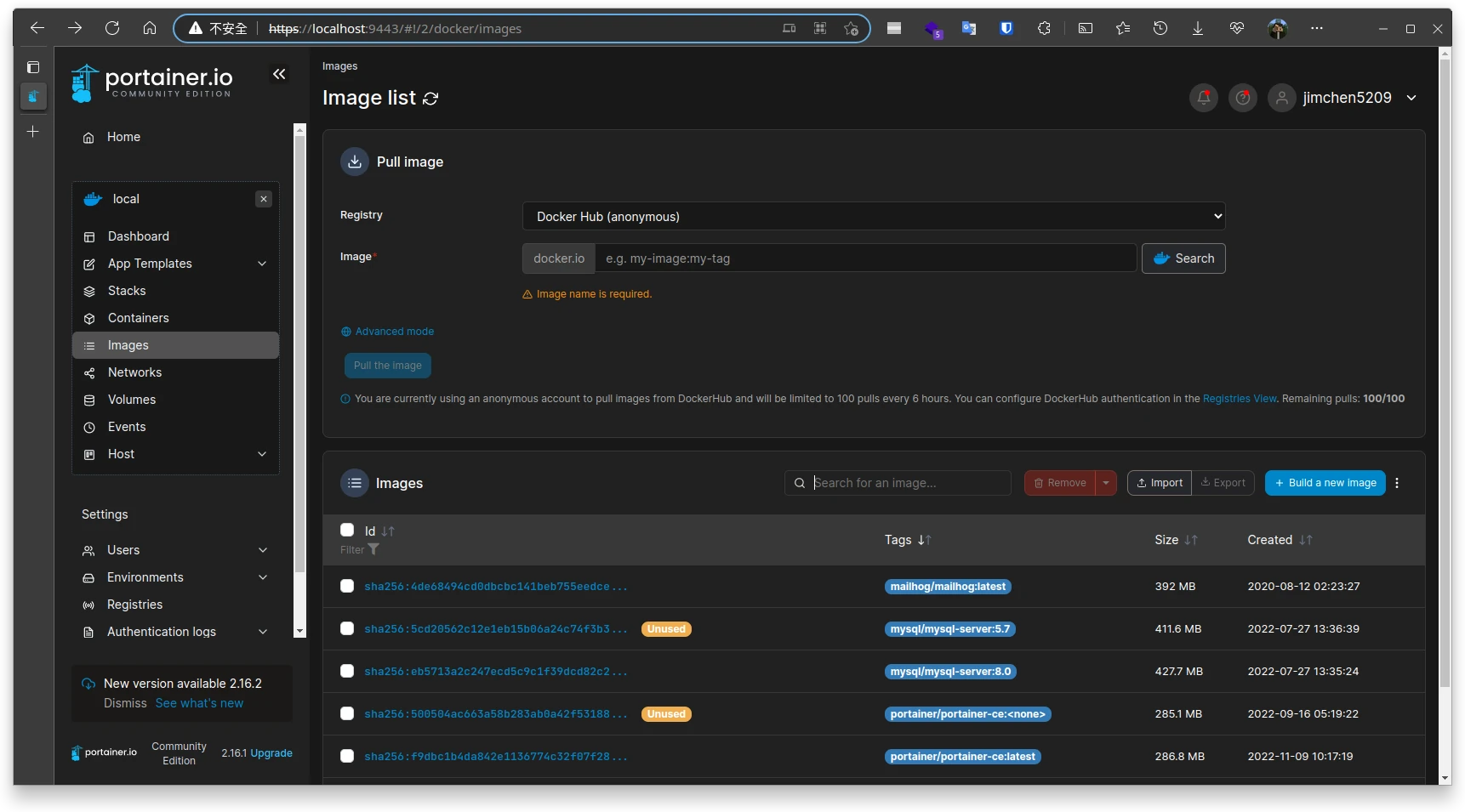Open the Registries View link

click(1239, 399)
